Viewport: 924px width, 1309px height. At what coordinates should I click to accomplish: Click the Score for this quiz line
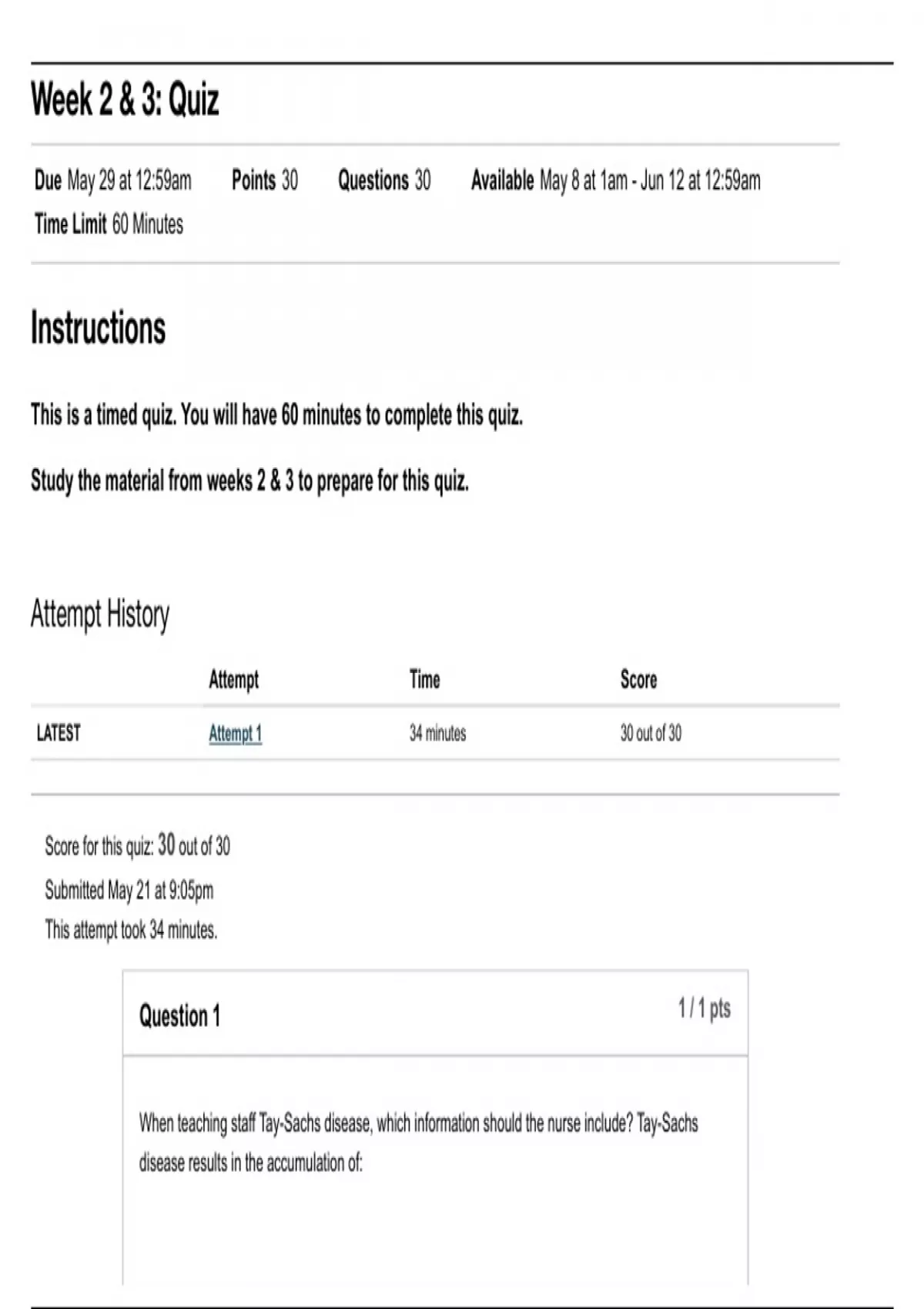coord(138,845)
